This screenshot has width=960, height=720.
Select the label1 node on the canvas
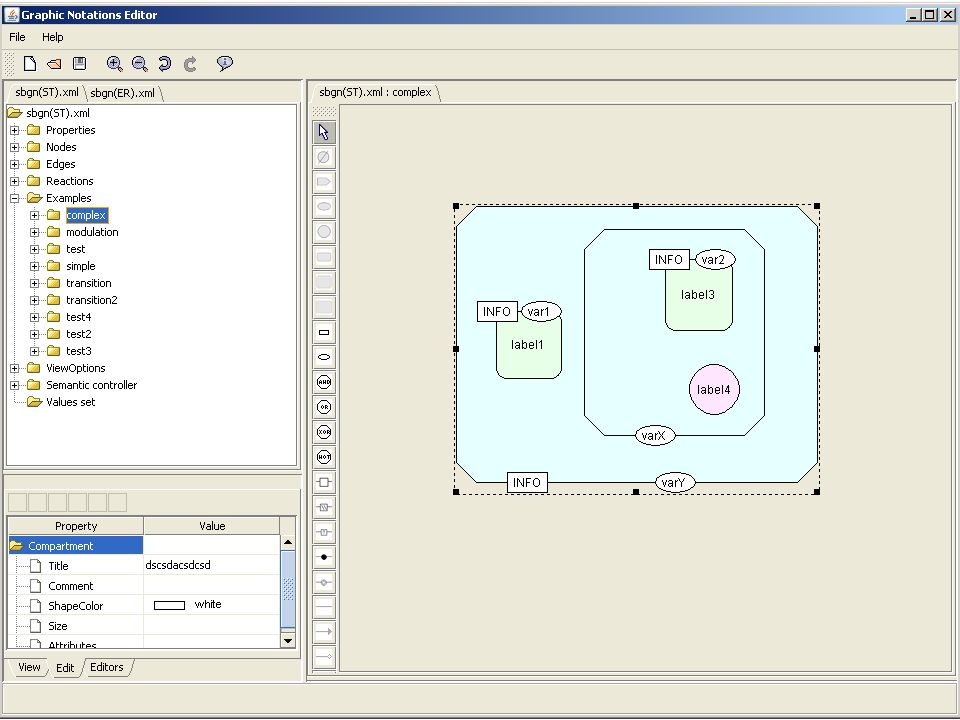tap(528, 350)
